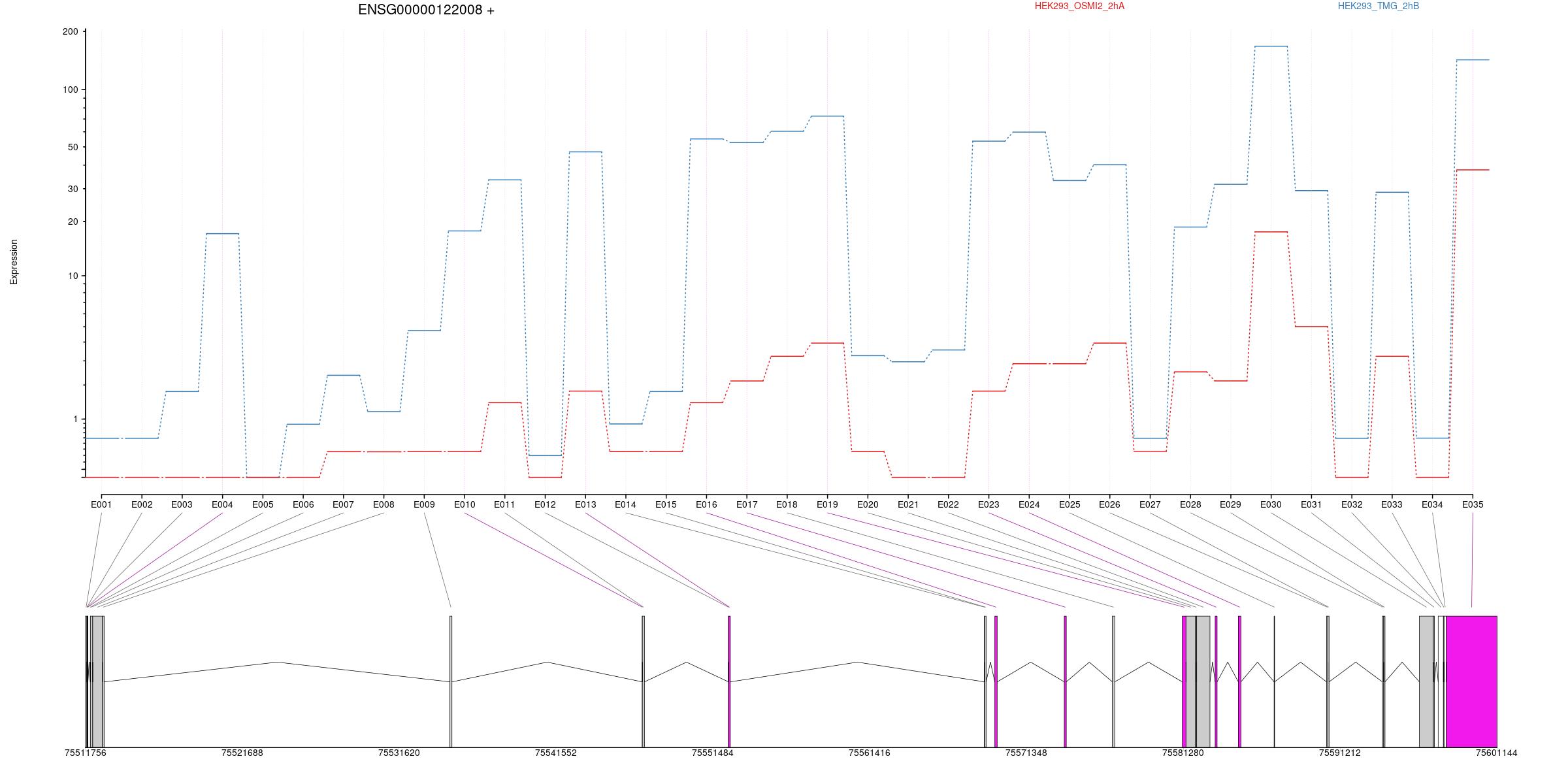Click exon label E006
This screenshot has height=784, width=1568.
pyautogui.click(x=303, y=504)
